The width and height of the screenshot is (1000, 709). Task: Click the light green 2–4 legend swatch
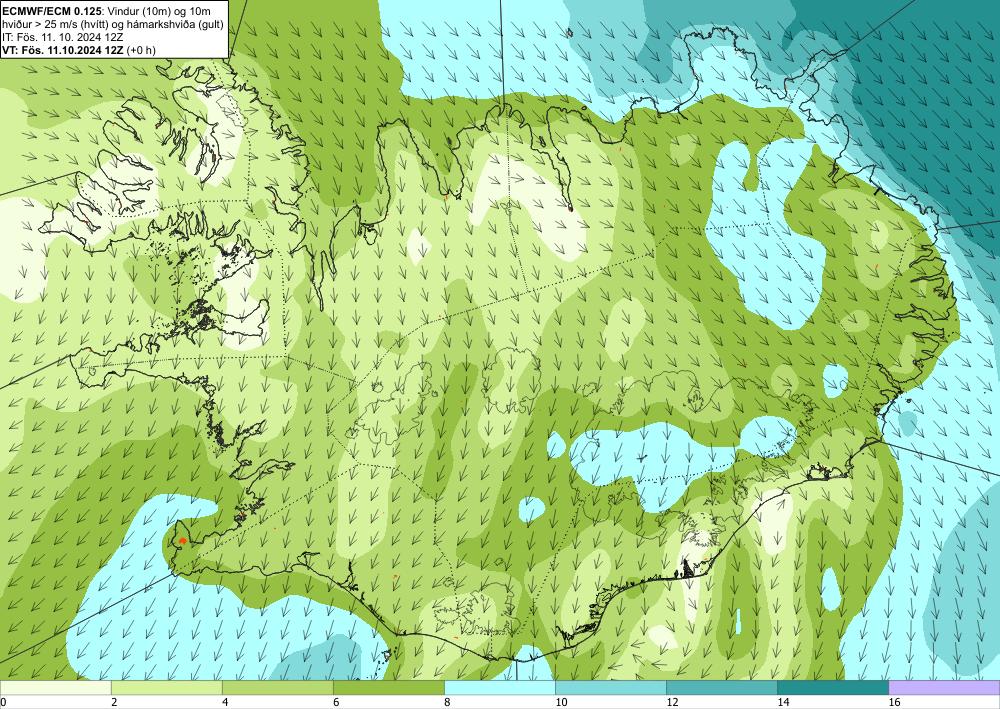[x=166, y=687]
